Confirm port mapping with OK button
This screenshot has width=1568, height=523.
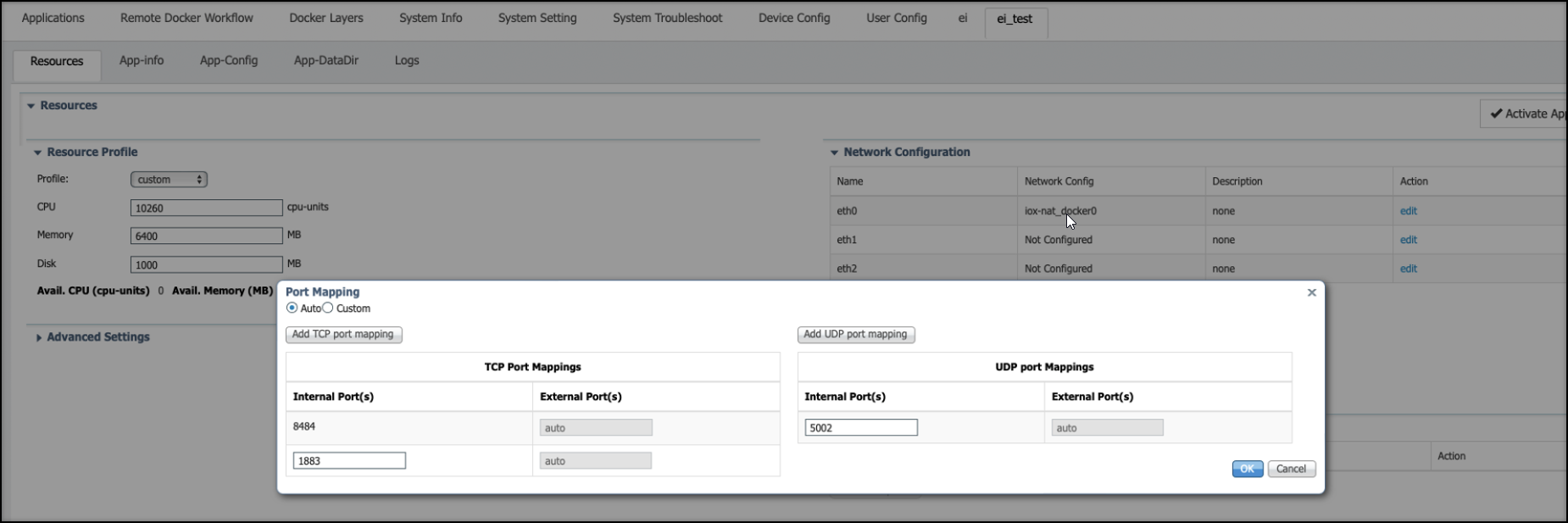(1248, 469)
